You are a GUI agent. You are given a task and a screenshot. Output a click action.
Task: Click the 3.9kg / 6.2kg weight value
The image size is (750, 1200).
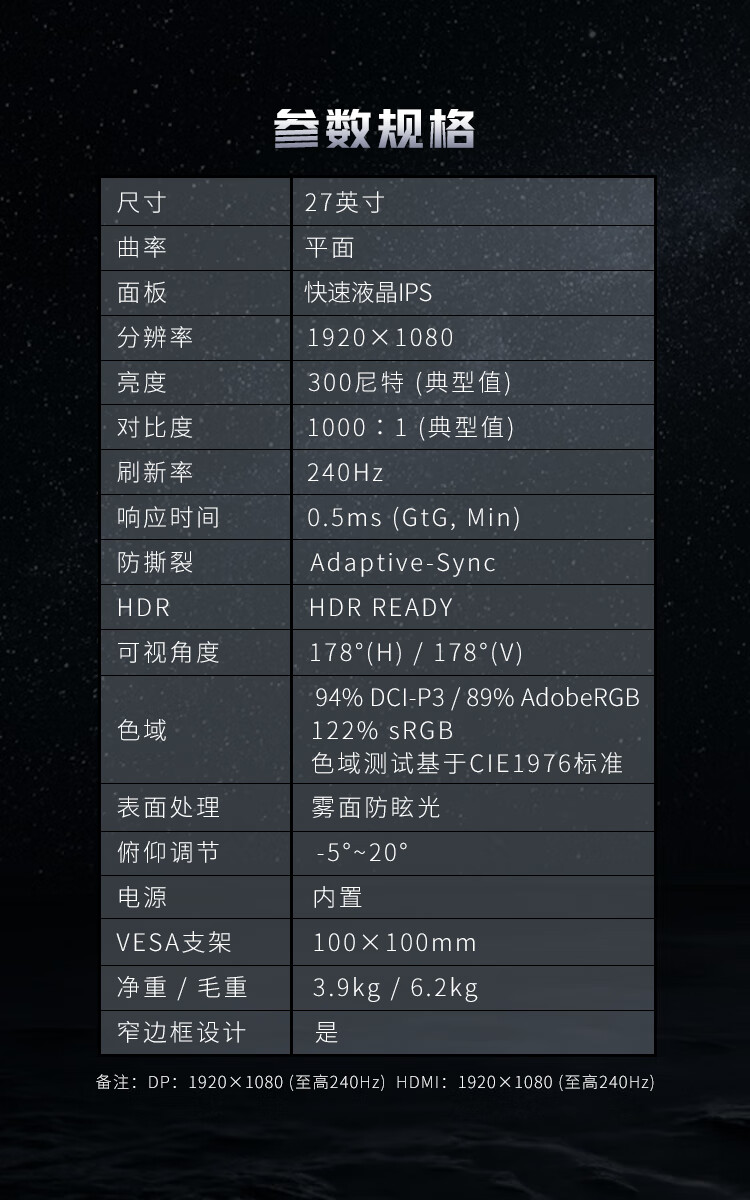(x=396, y=988)
